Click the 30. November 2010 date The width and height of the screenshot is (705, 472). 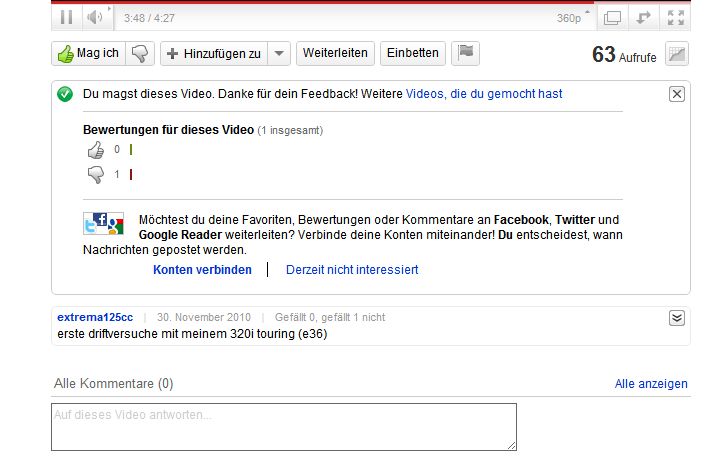(204, 317)
